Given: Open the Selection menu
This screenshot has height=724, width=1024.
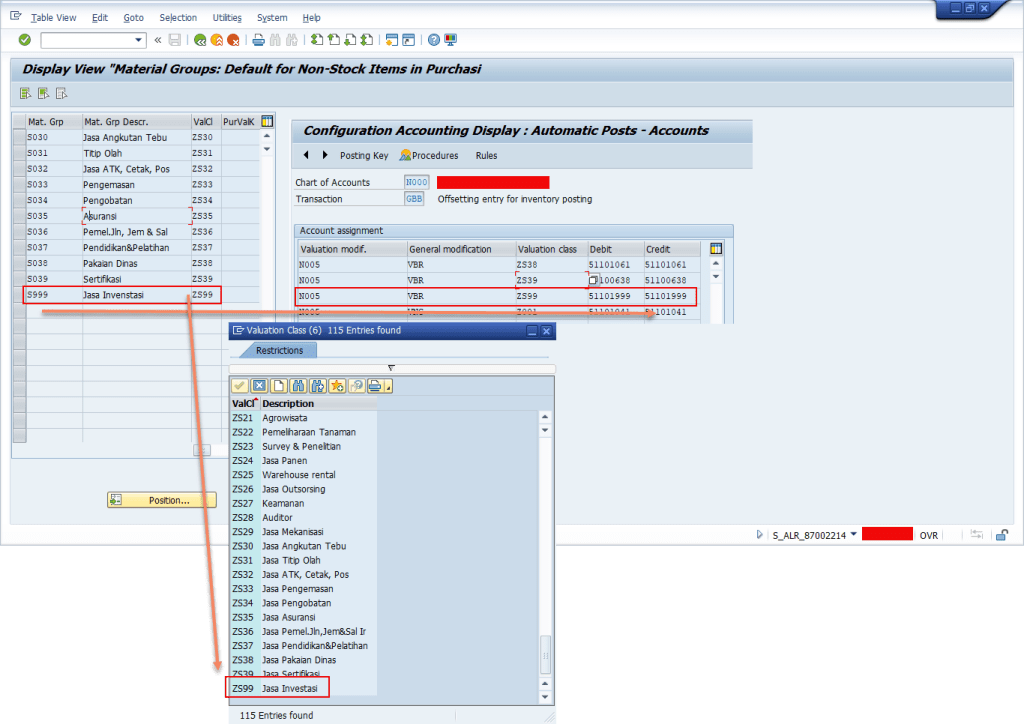Looking at the screenshot, I should click(178, 17).
